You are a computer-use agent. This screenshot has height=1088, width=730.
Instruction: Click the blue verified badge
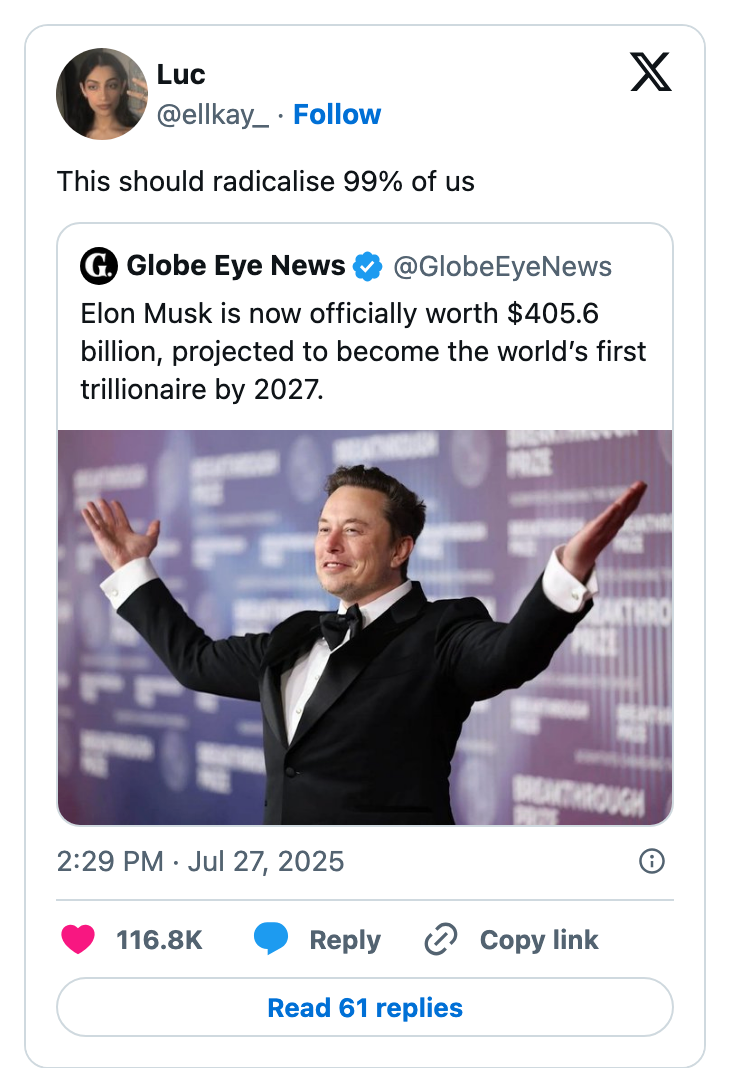[x=368, y=266]
